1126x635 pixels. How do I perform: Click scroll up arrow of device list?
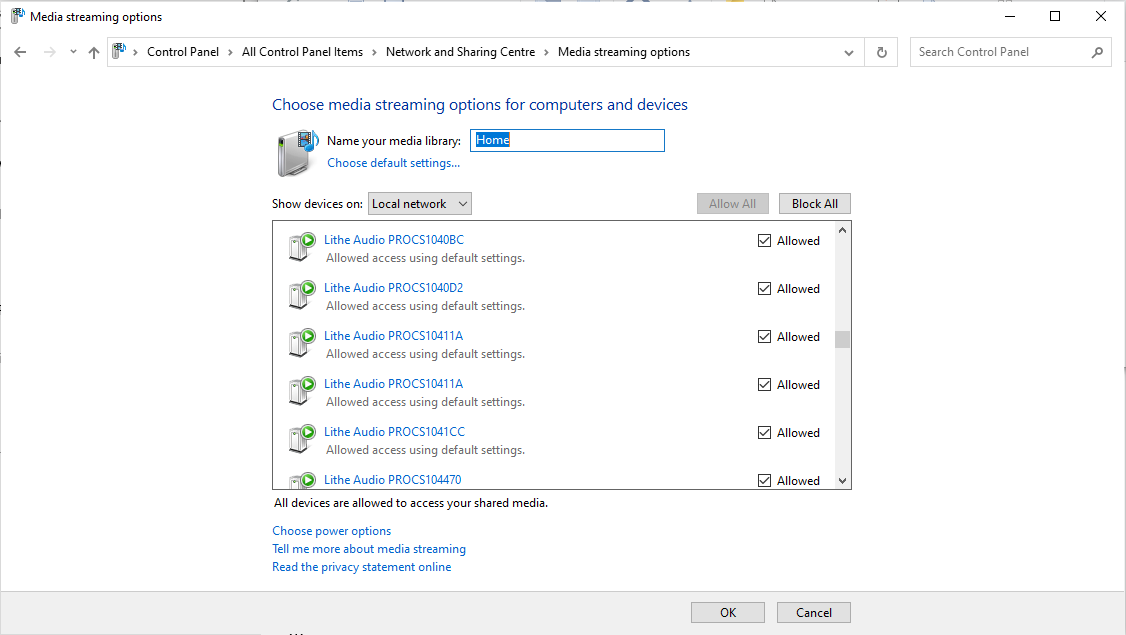pyautogui.click(x=842, y=230)
